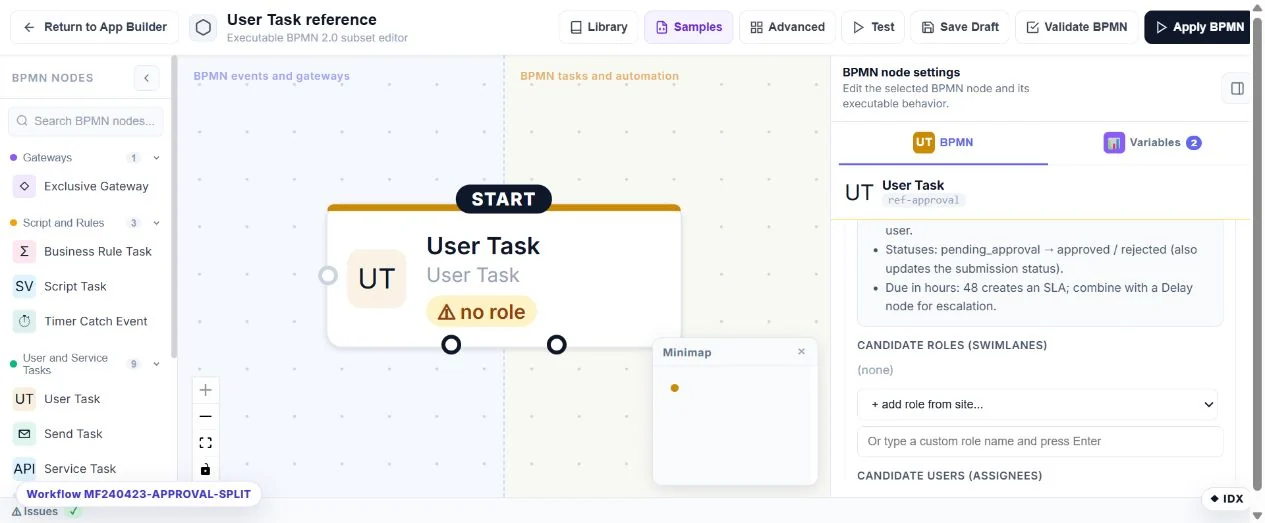Click the second bottom output handle of node
This screenshot has height=523, width=1265.
coord(557,344)
